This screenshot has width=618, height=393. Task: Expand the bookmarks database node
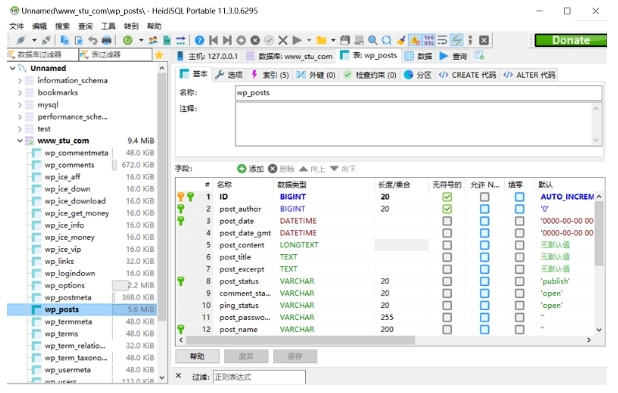pyautogui.click(x=20, y=93)
